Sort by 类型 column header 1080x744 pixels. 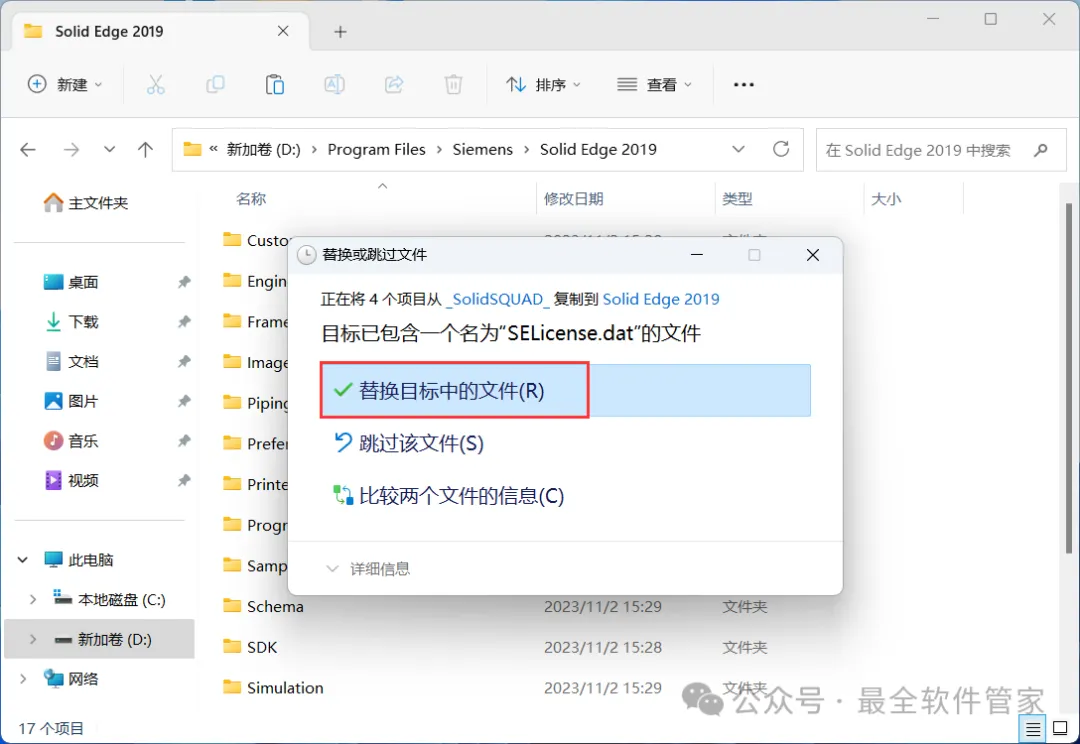point(737,199)
